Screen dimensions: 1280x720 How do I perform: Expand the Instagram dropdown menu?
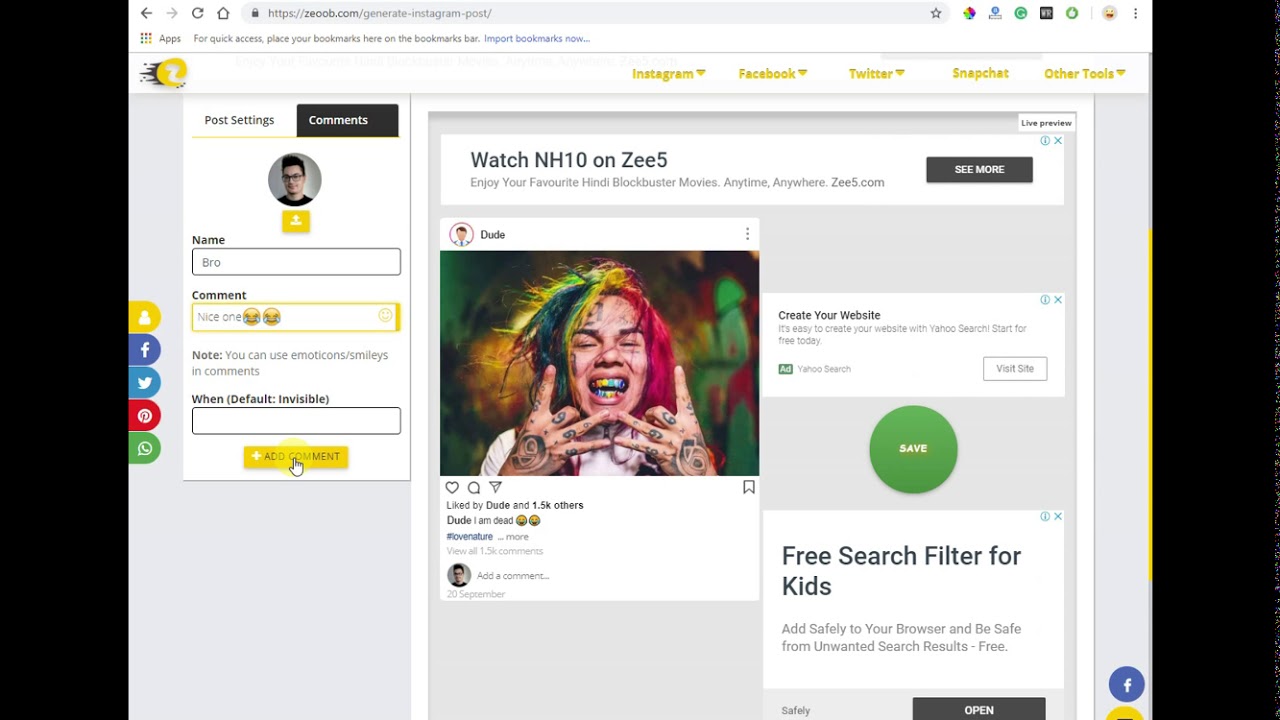pos(668,73)
